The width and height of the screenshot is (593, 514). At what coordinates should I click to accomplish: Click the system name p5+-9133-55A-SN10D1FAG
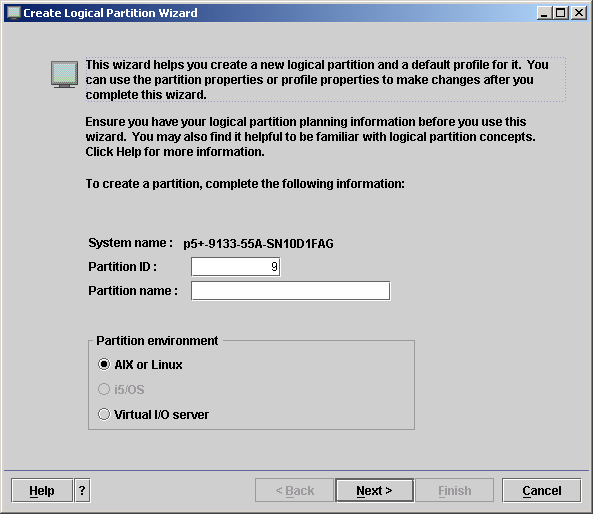coord(258,244)
